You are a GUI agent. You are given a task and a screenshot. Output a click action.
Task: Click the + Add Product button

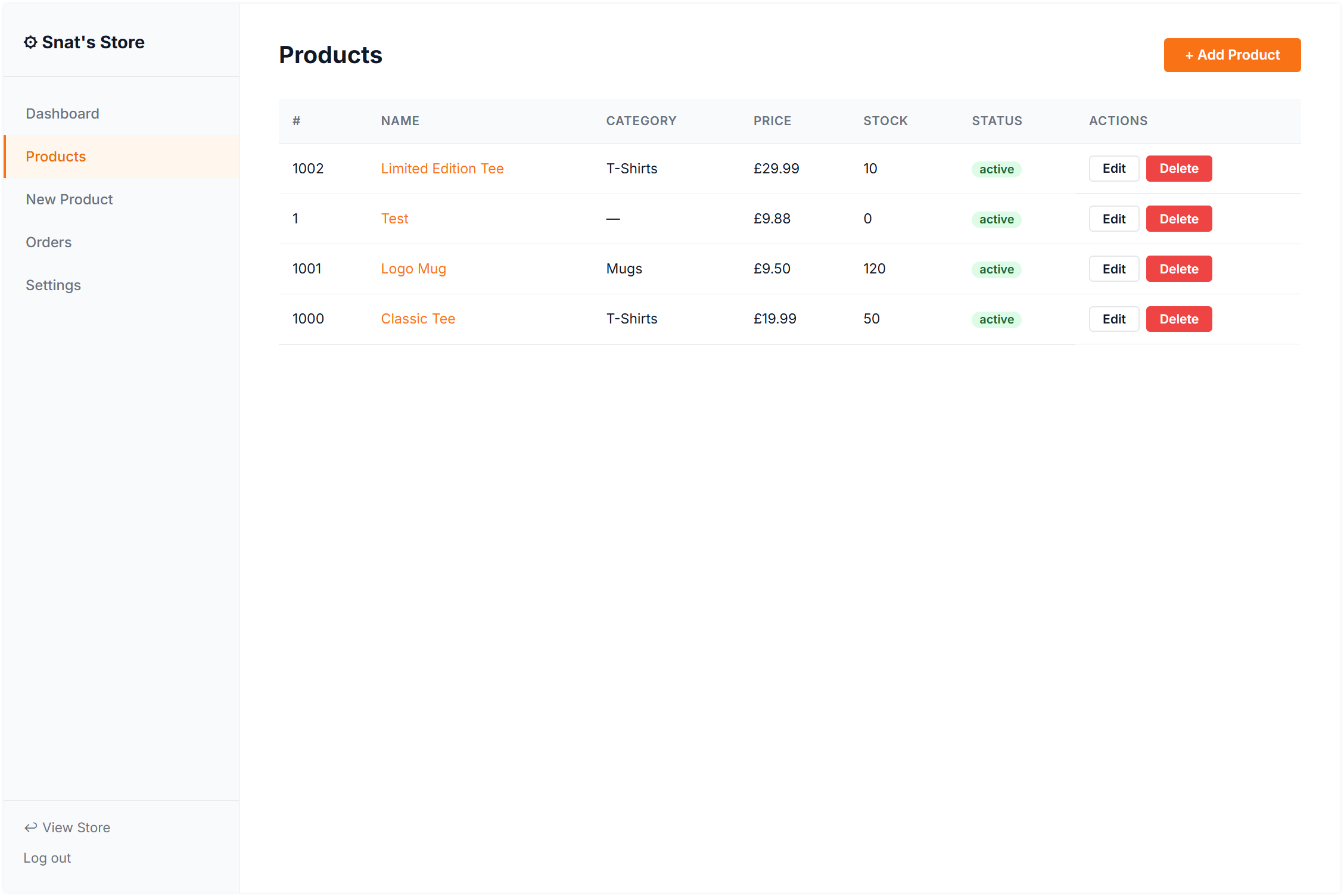[x=1232, y=55]
